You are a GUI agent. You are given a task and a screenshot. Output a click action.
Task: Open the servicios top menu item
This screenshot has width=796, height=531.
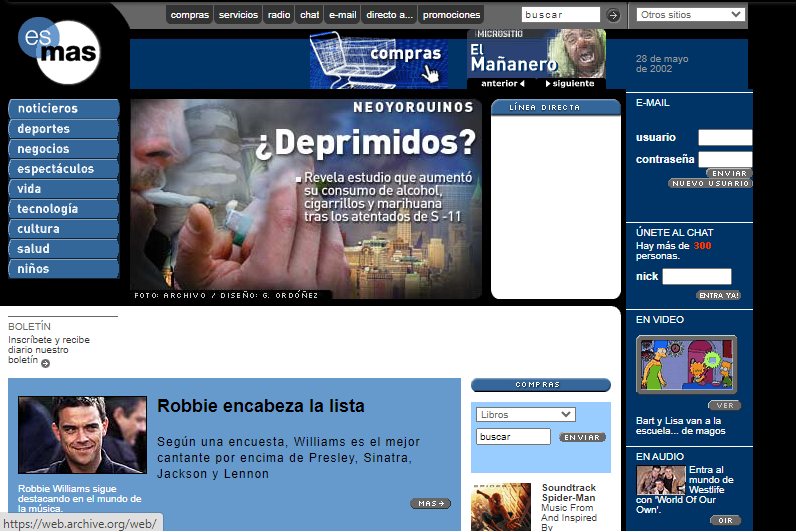coord(238,15)
